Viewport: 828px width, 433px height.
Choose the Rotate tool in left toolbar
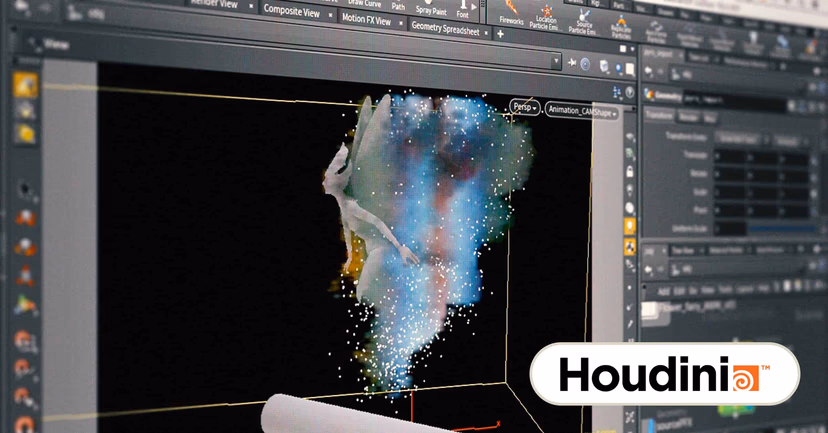(x=25, y=247)
